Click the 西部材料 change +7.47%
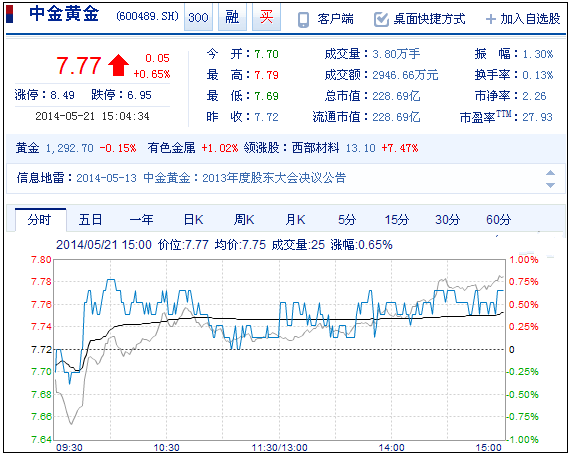Viewport: 570px width, 455px height. (400, 148)
